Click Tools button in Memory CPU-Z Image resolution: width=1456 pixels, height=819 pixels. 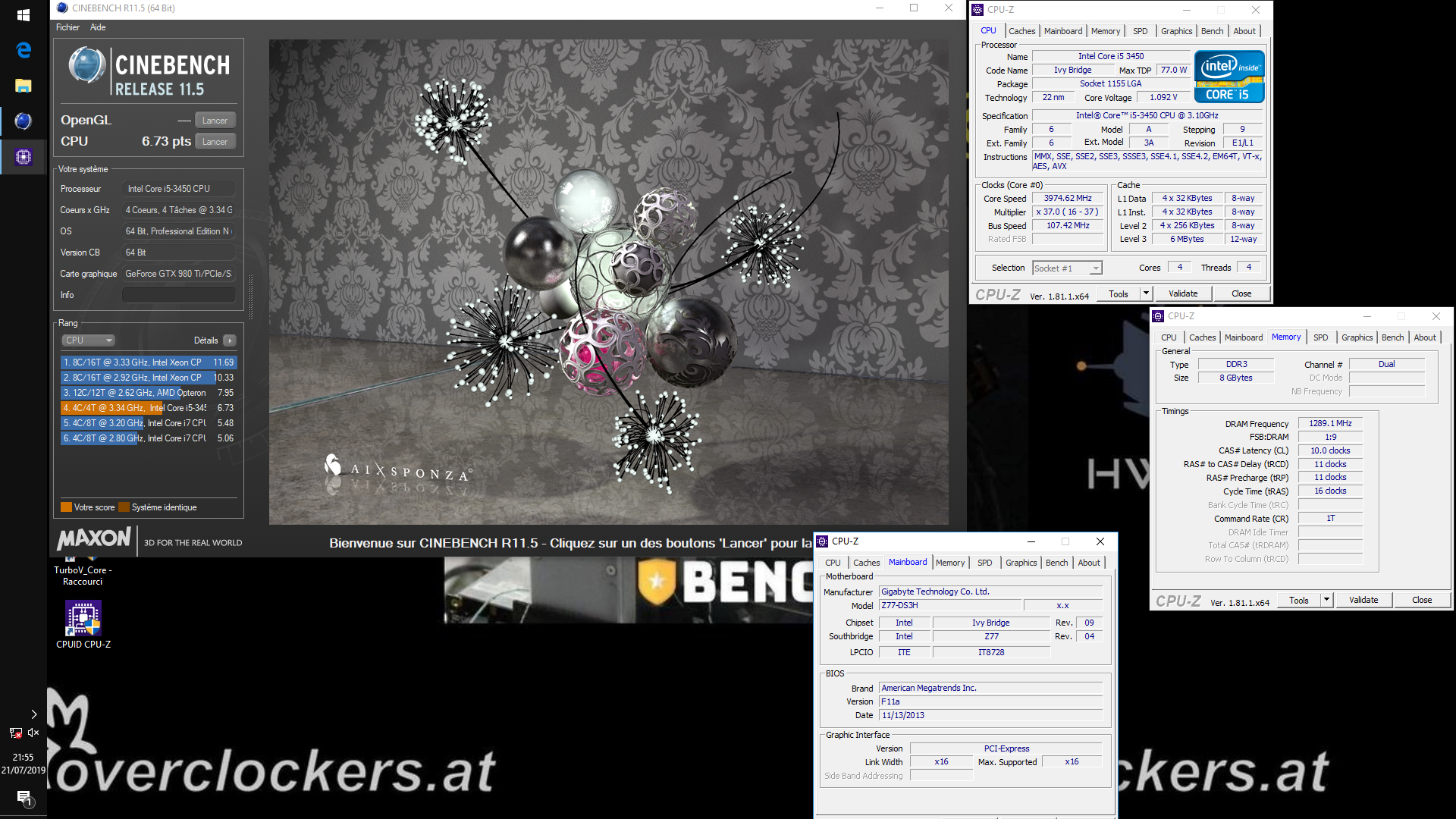point(1299,601)
